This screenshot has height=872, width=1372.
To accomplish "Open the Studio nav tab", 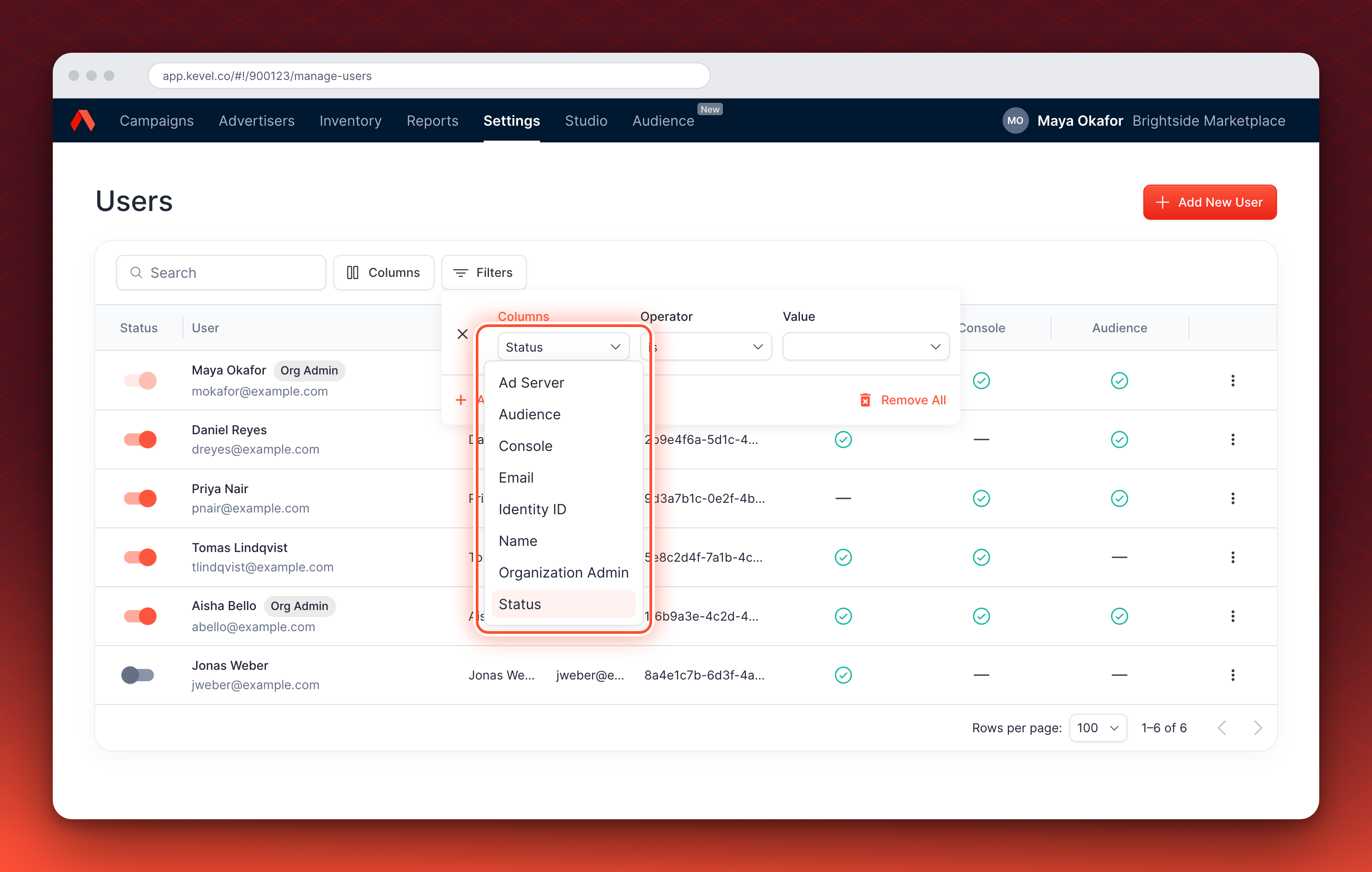I will tap(586, 121).
